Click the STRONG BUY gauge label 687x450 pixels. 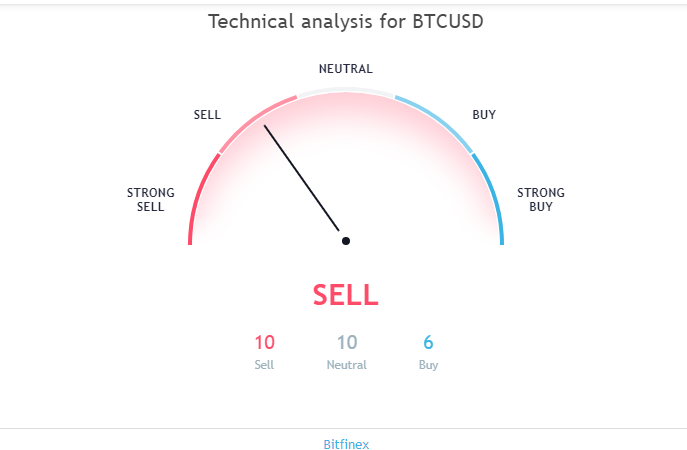pos(541,199)
